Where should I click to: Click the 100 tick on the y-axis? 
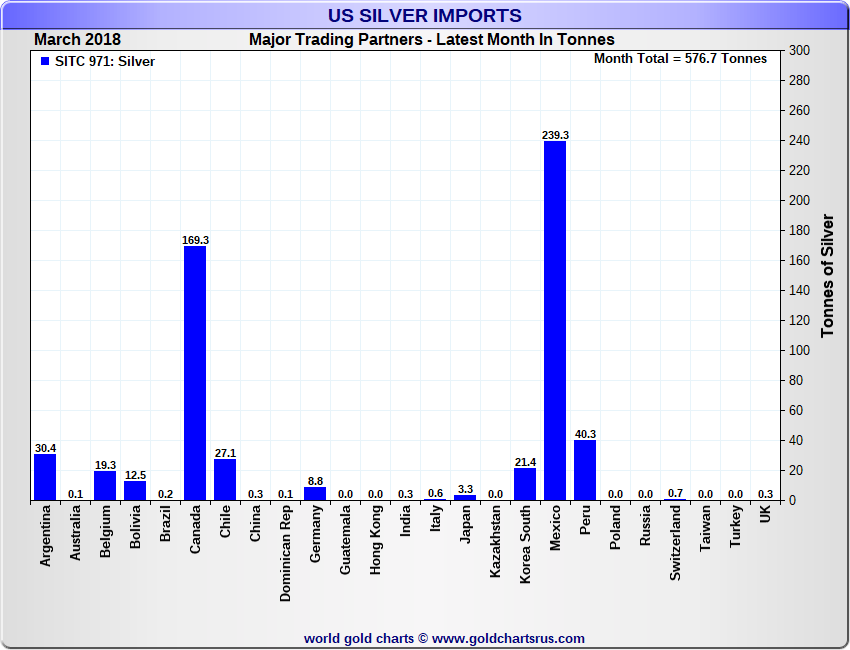(x=800, y=351)
